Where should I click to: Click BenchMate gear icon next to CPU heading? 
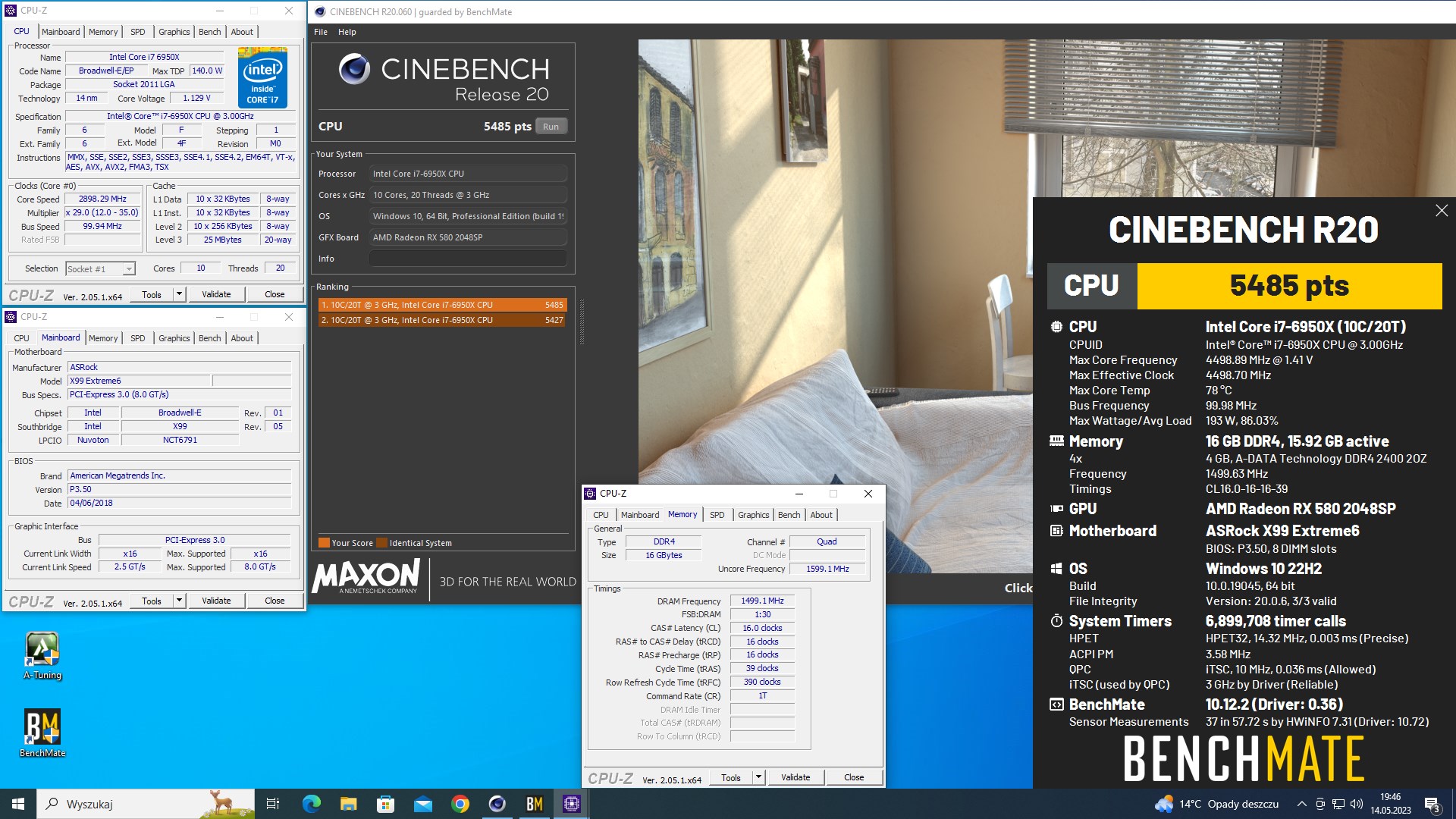click(1056, 327)
